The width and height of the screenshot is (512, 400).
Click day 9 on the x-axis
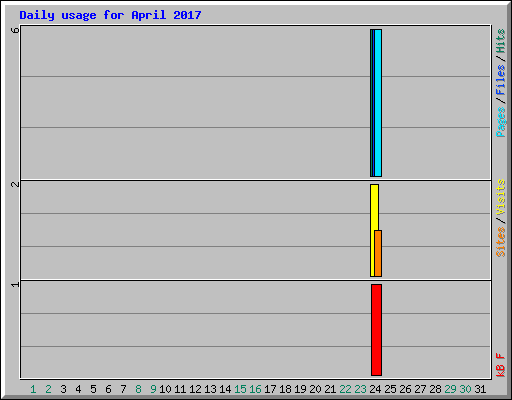coord(153,389)
